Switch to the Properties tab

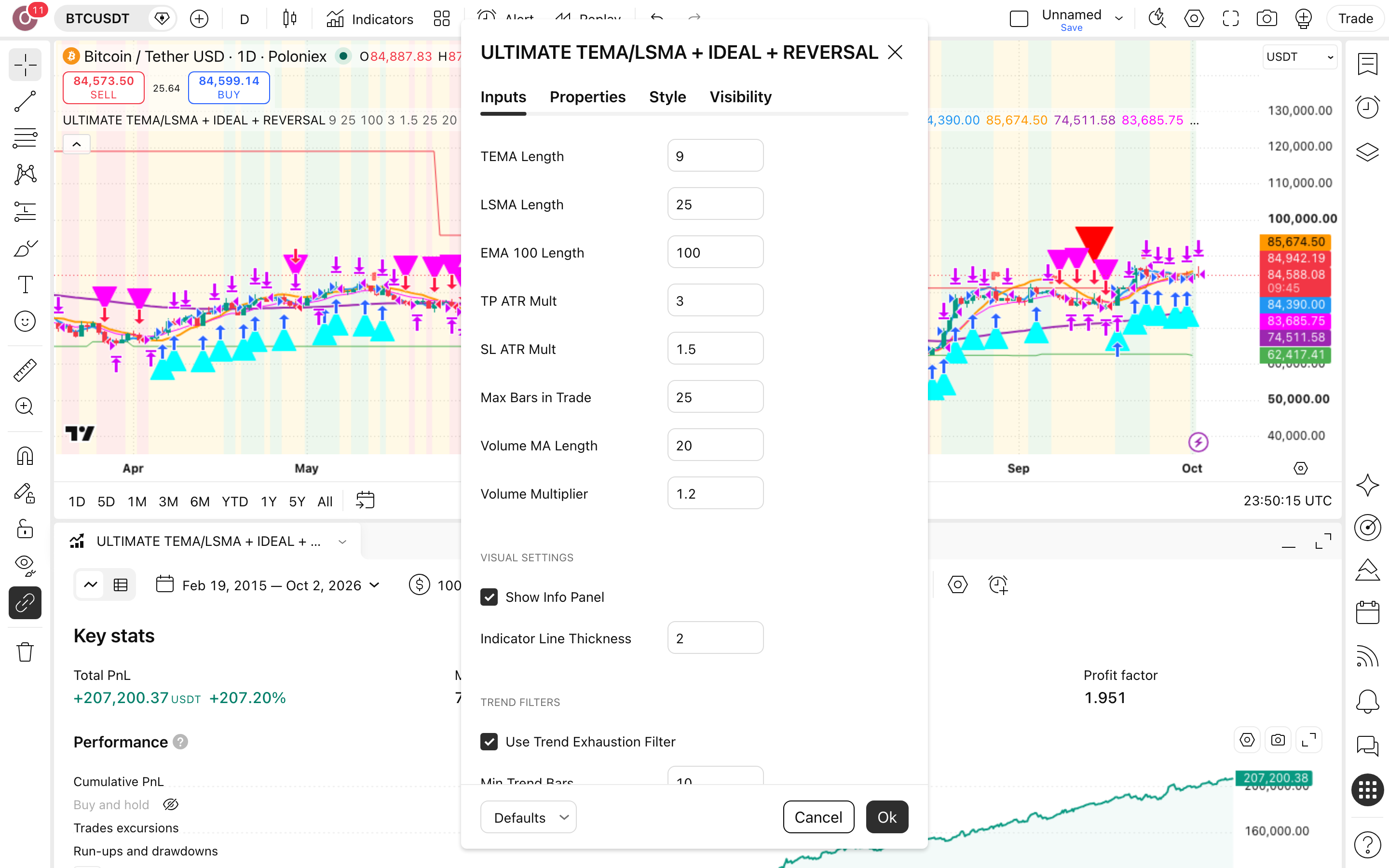click(587, 96)
